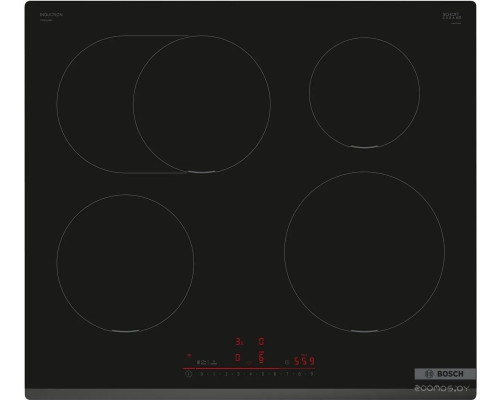Select the rear-right zone display showing 0
Viewport: 500px width, 400px height.
261,342
